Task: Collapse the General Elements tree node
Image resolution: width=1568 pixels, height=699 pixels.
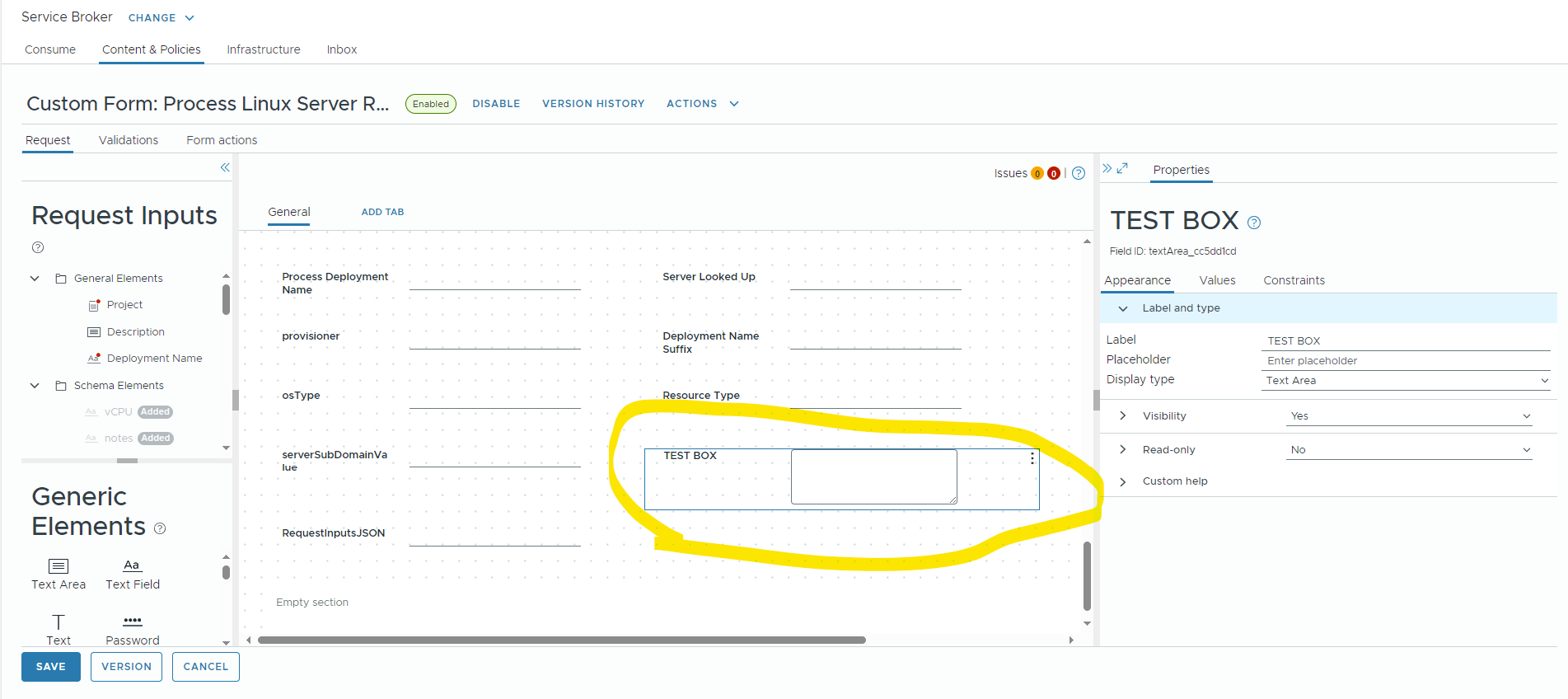Action: coord(35,279)
